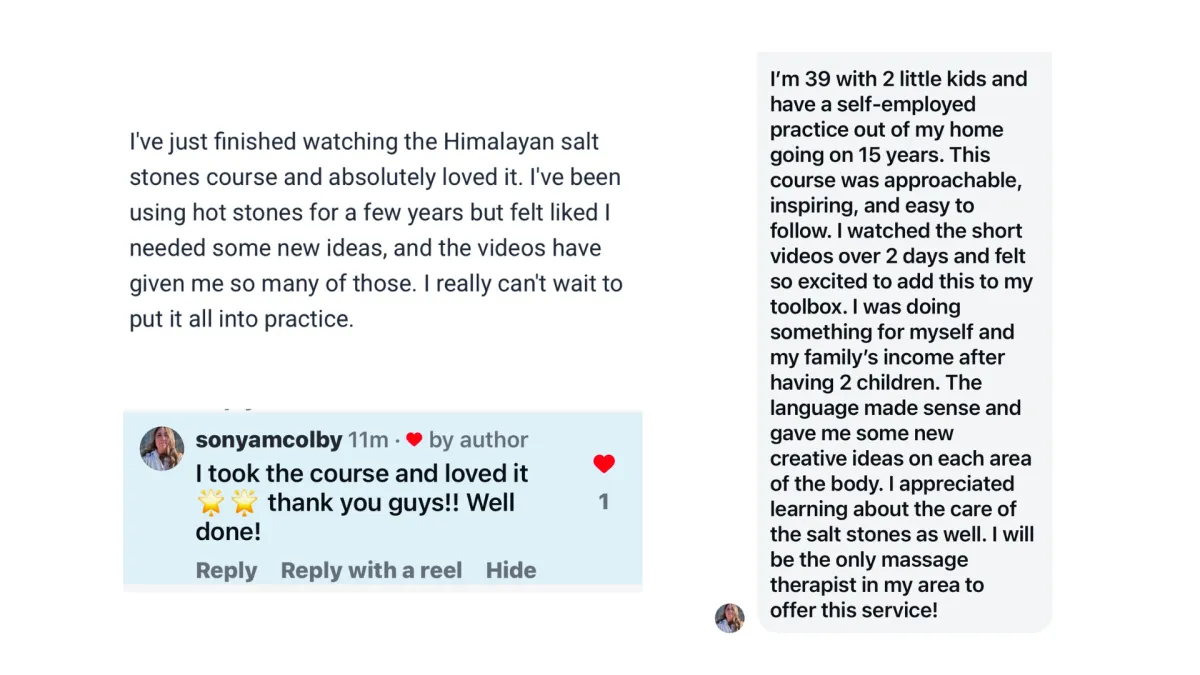Click the first star emoji in the comment
This screenshot has height=675, width=1200.
click(211, 502)
